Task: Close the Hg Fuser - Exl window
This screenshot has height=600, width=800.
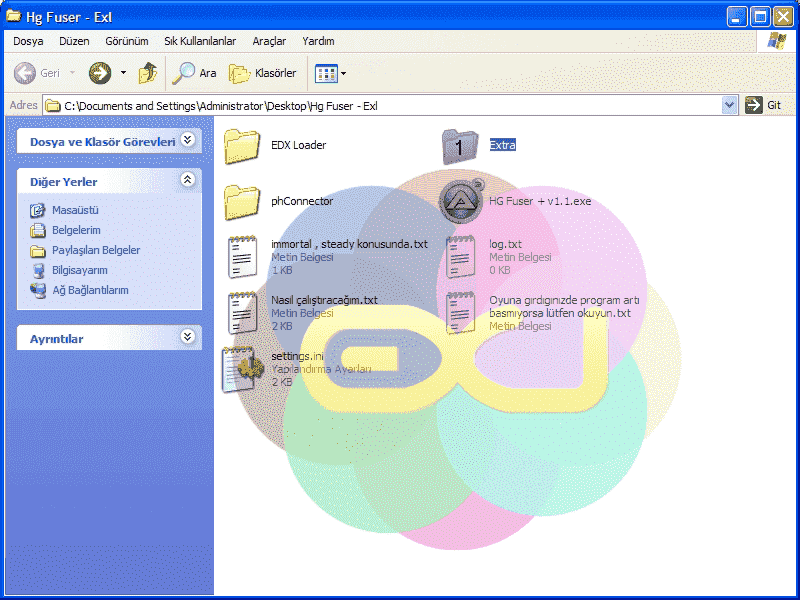Action: [x=783, y=17]
